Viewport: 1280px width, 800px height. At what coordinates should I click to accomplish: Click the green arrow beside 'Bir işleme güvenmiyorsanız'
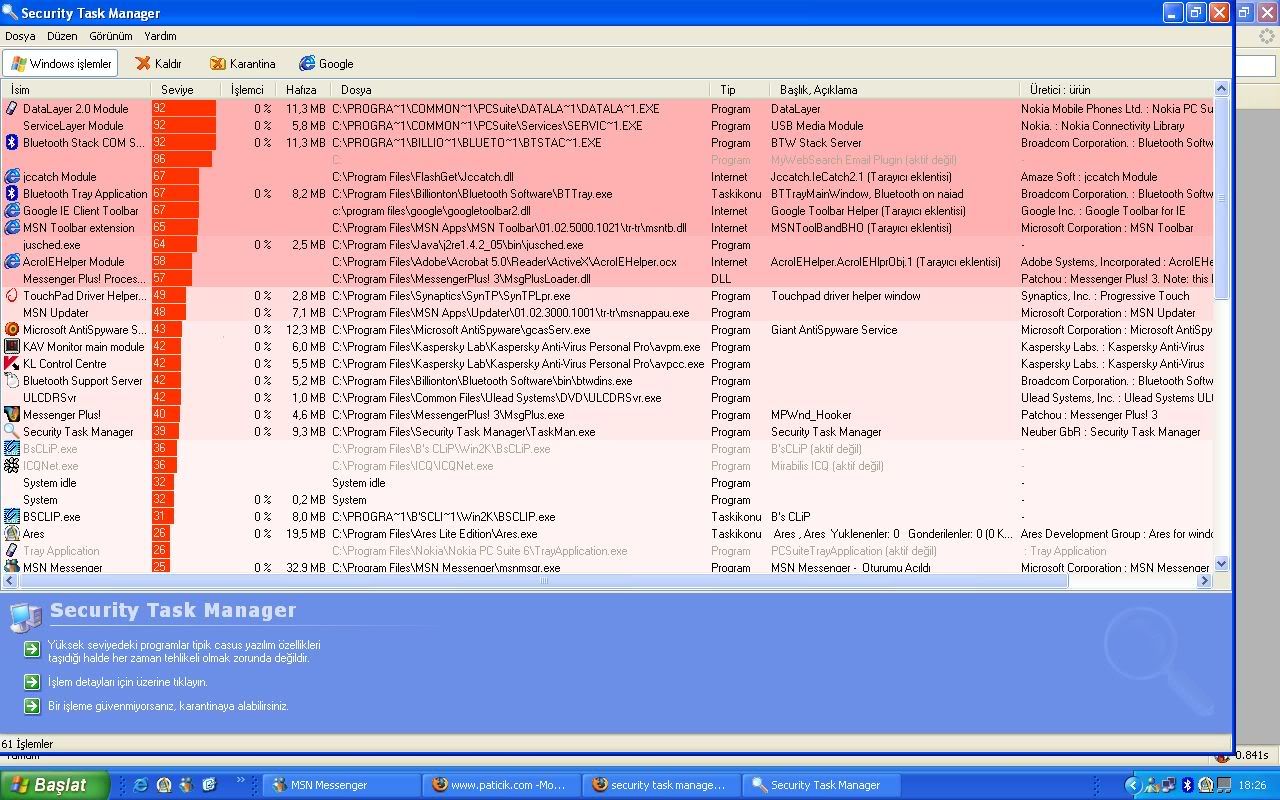point(32,706)
